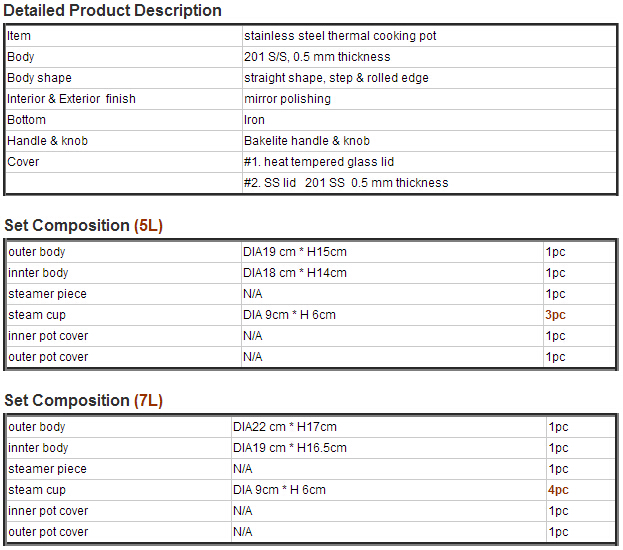623x550 pixels.
Task: Click the mirror polishing cell
Action: 429,99
